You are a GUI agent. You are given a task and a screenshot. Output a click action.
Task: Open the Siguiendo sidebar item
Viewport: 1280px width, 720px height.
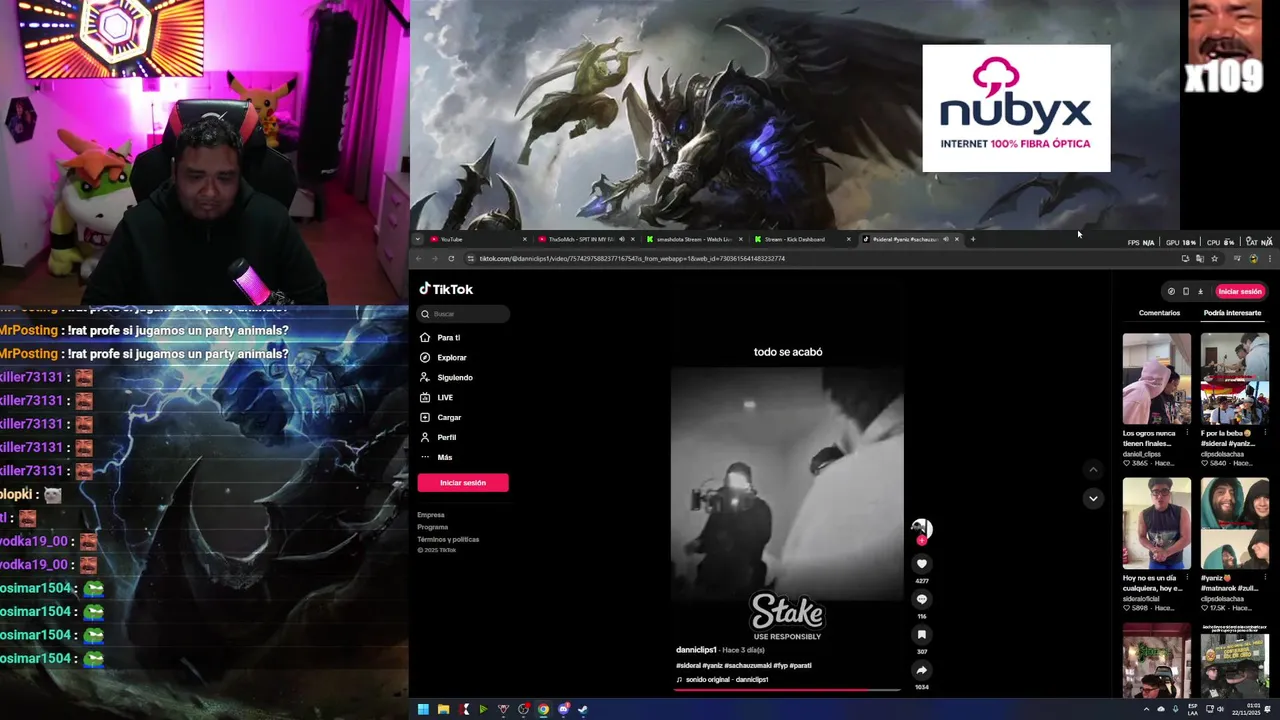[446, 378]
